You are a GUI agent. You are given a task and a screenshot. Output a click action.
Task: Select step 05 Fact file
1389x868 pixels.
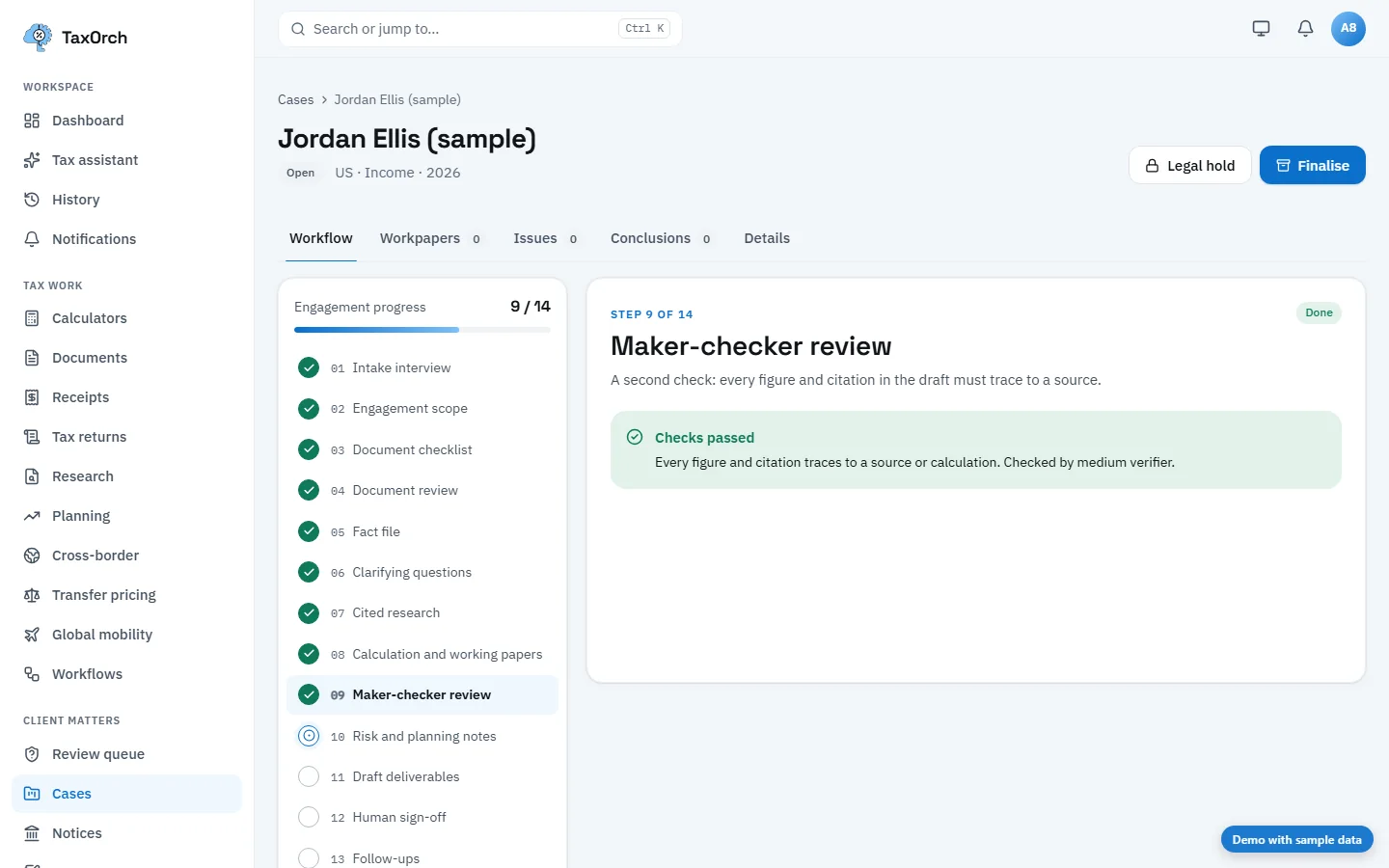422,531
